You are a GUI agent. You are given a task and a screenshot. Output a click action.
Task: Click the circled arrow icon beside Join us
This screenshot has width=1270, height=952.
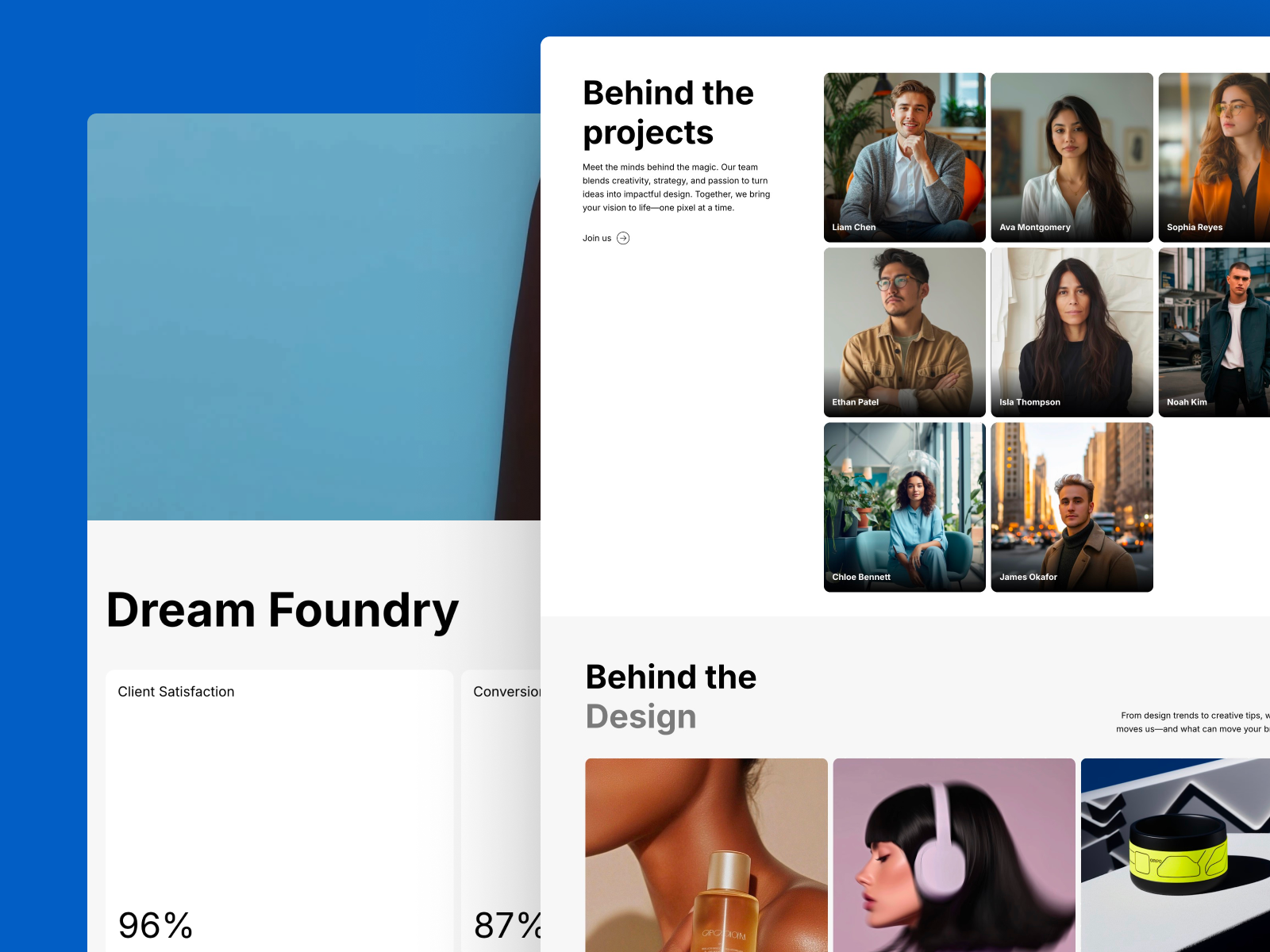point(623,238)
